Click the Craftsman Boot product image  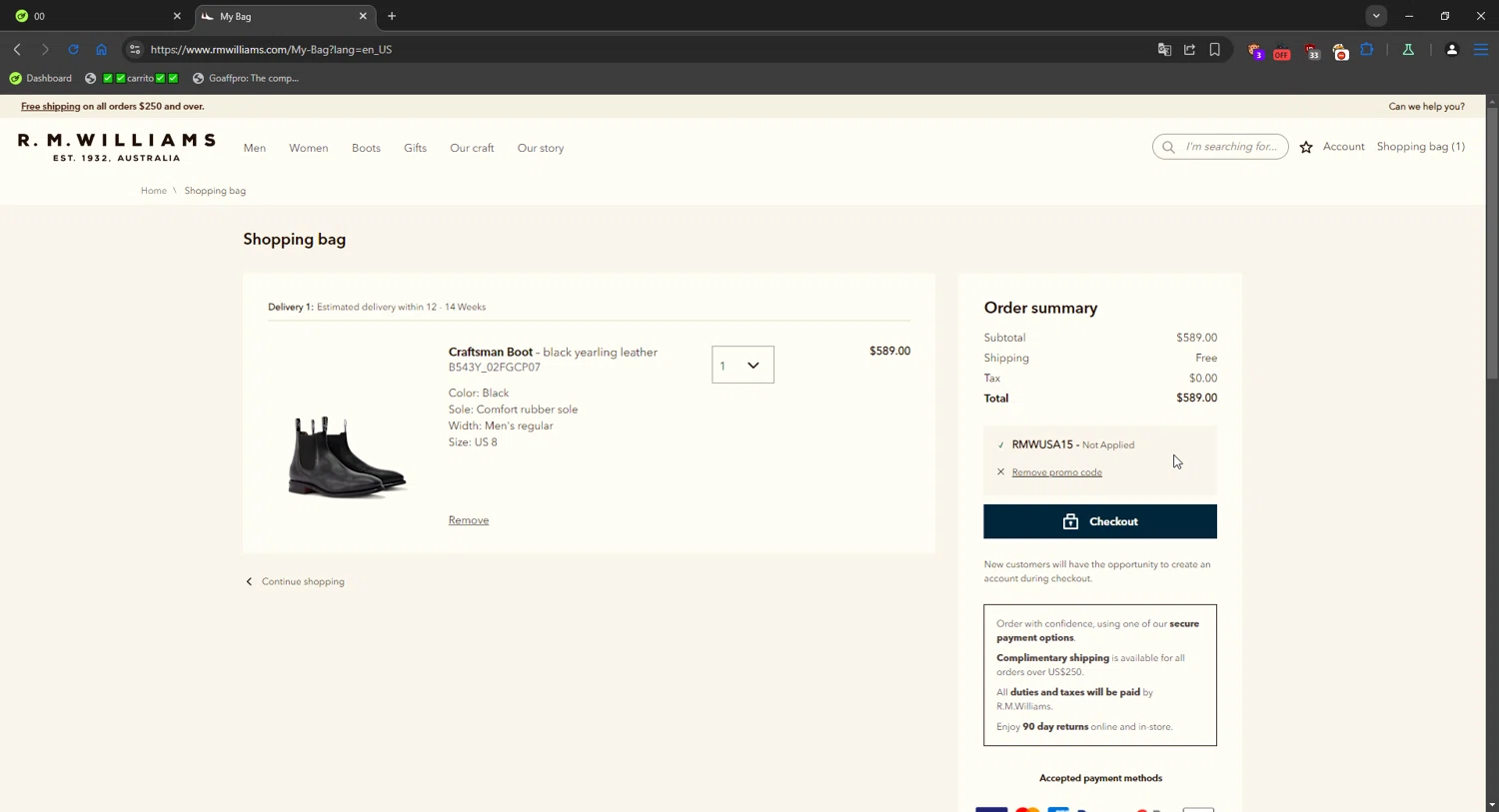347,457
